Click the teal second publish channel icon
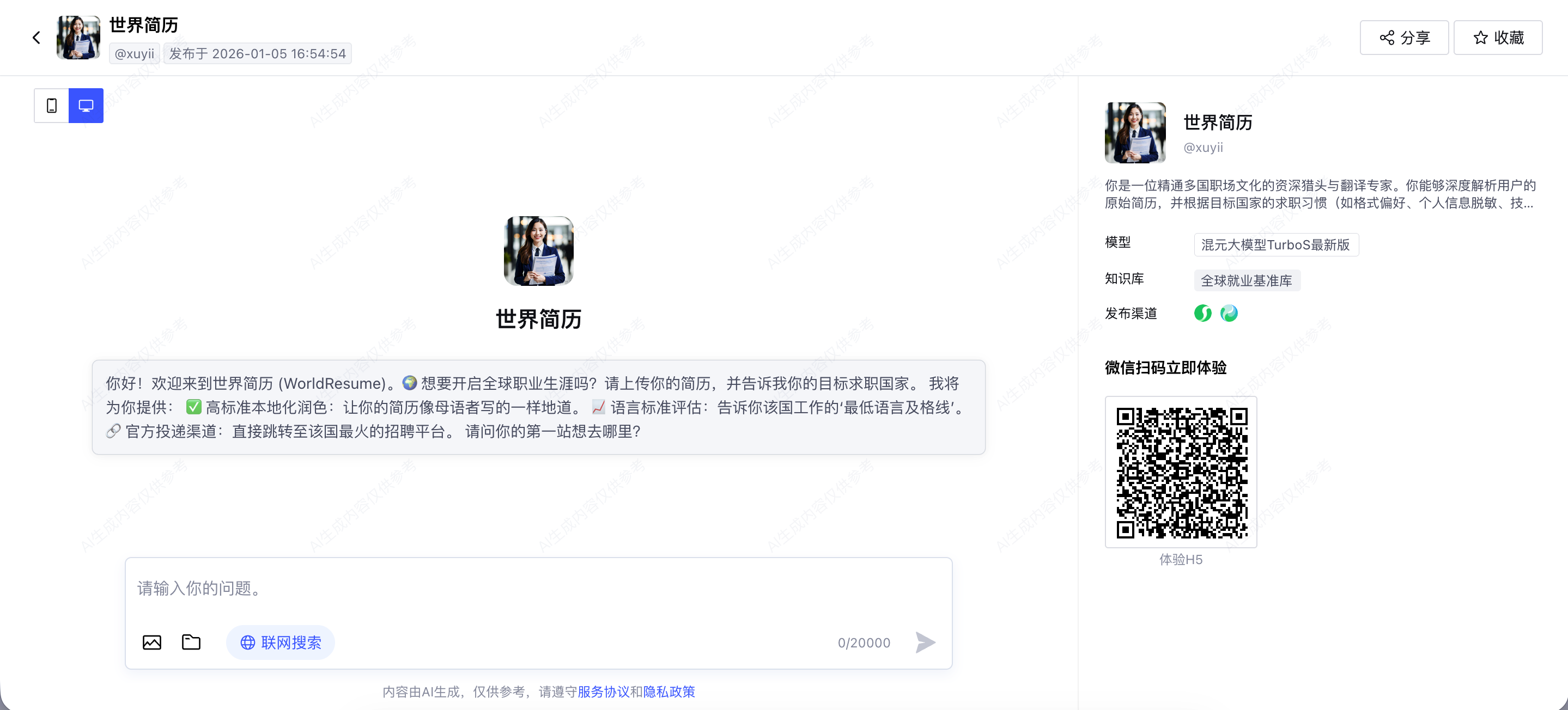Viewport: 1568px width, 710px height. coord(1229,313)
